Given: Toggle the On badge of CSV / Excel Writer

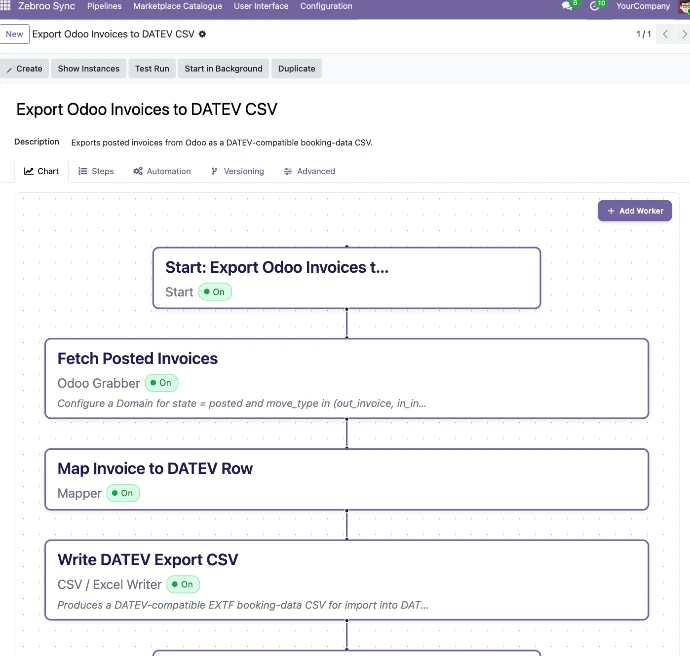Looking at the screenshot, I should tap(183, 584).
